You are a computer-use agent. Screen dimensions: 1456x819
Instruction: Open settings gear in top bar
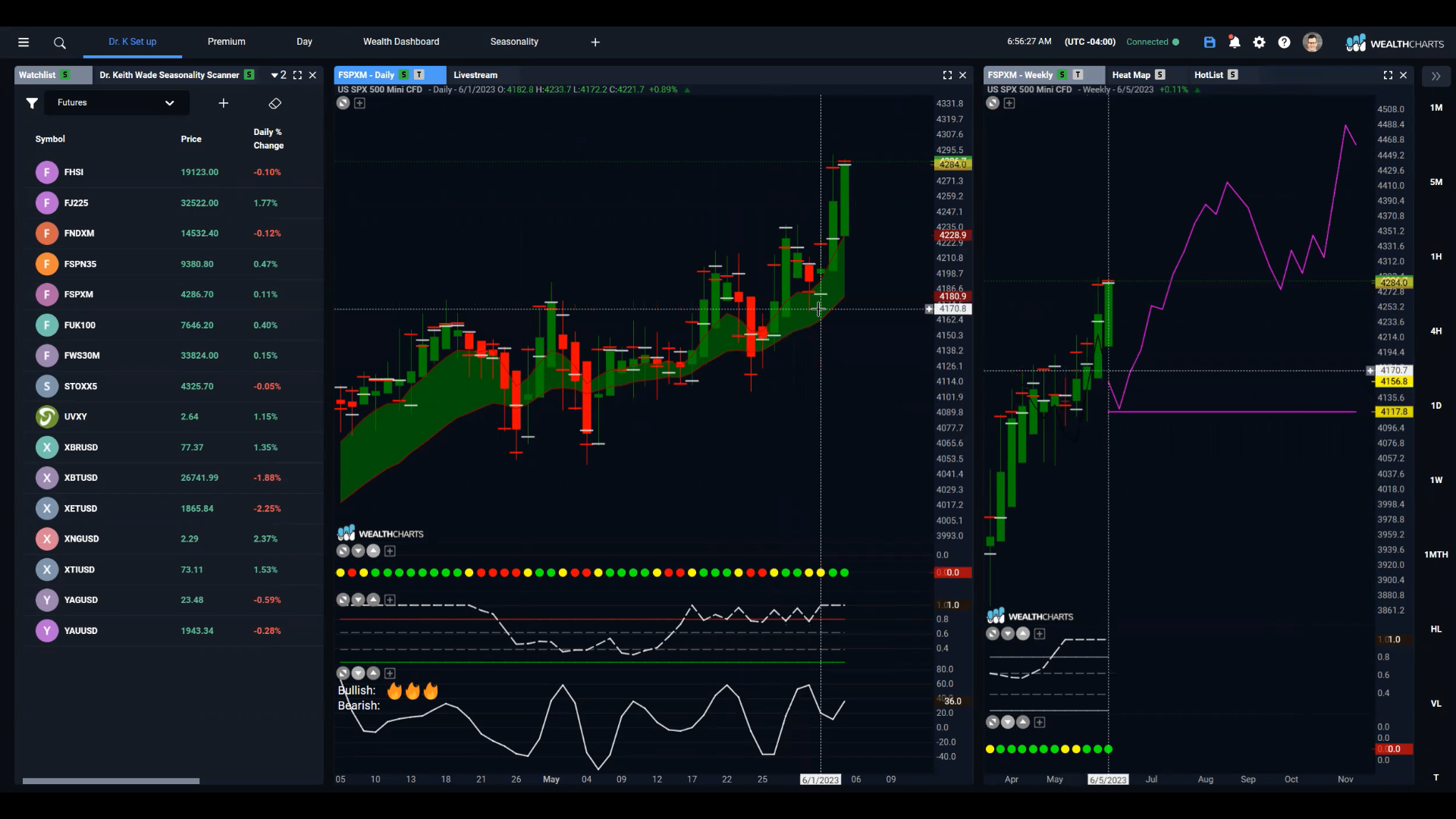(x=1260, y=42)
